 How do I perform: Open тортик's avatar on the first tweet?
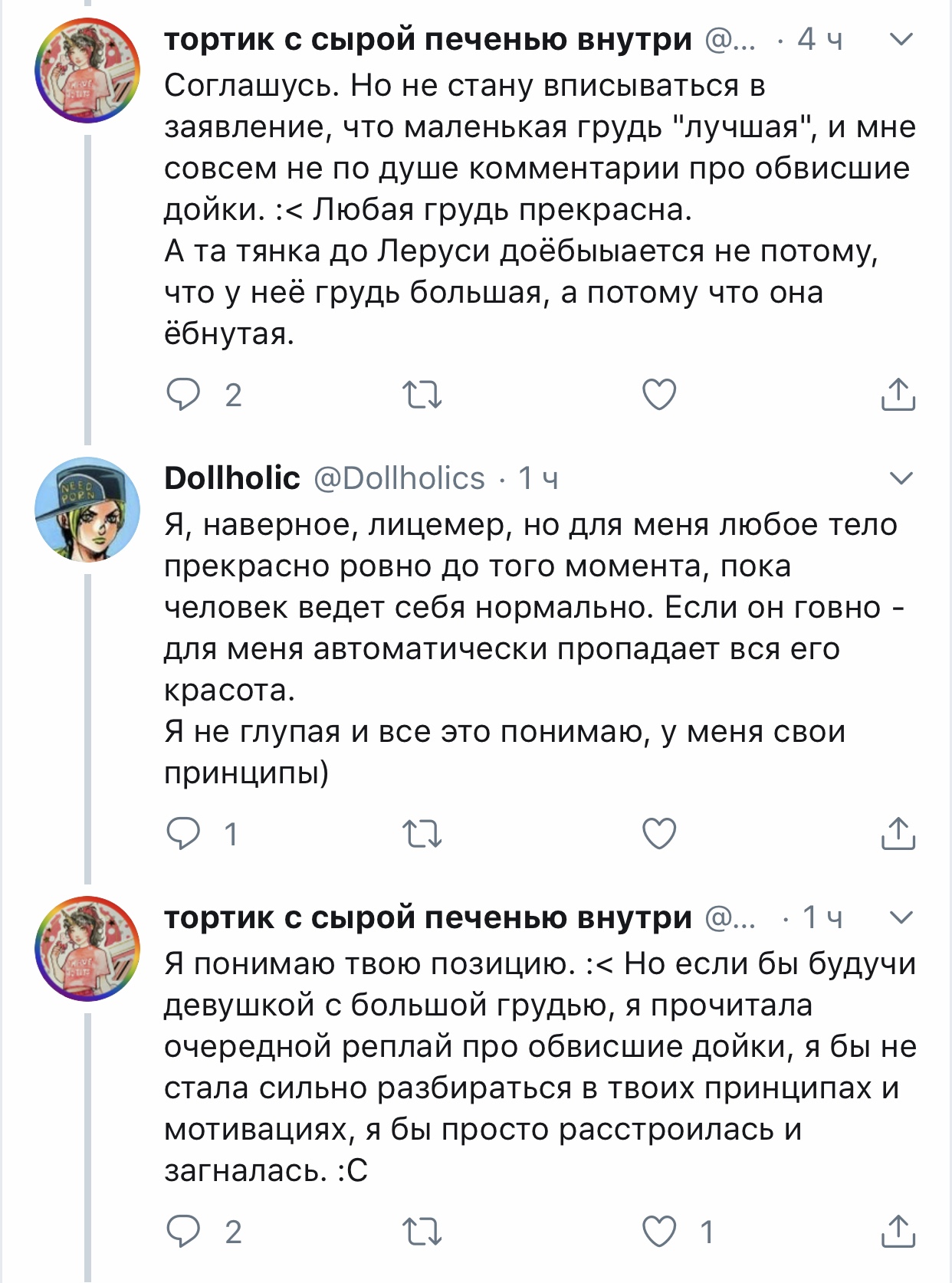click(x=87, y=71)
